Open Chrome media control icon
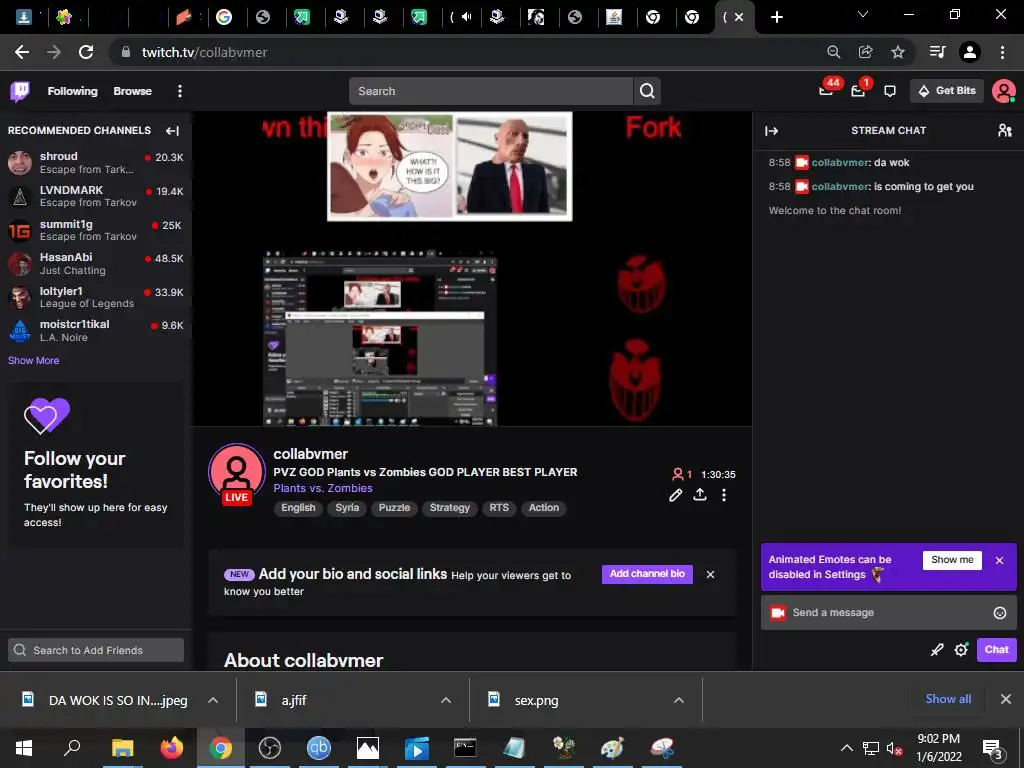The height and width of the screenshot is (768, 1024). (937, 52)
